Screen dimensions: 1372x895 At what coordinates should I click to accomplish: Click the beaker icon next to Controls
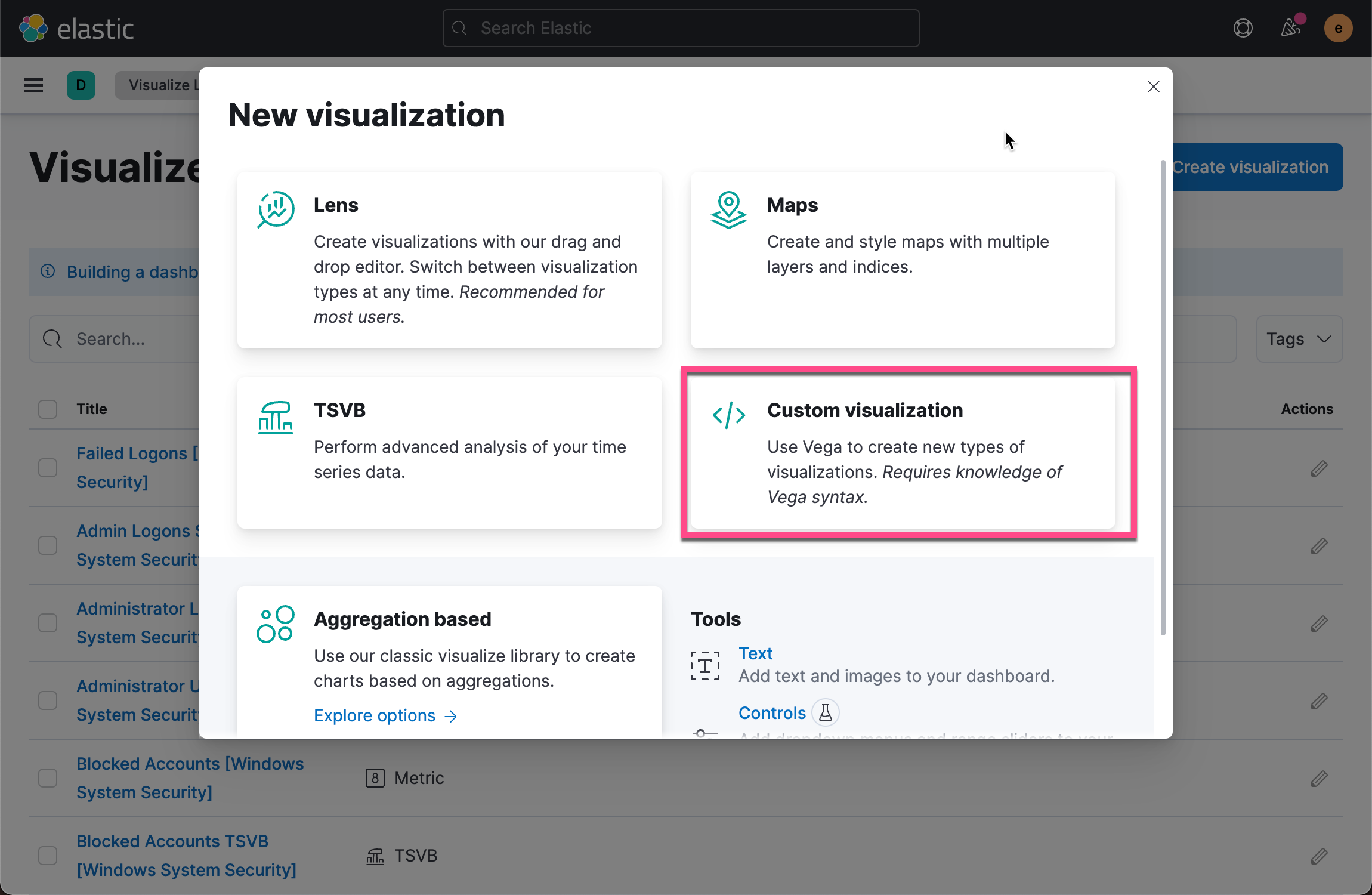point(825,712)
